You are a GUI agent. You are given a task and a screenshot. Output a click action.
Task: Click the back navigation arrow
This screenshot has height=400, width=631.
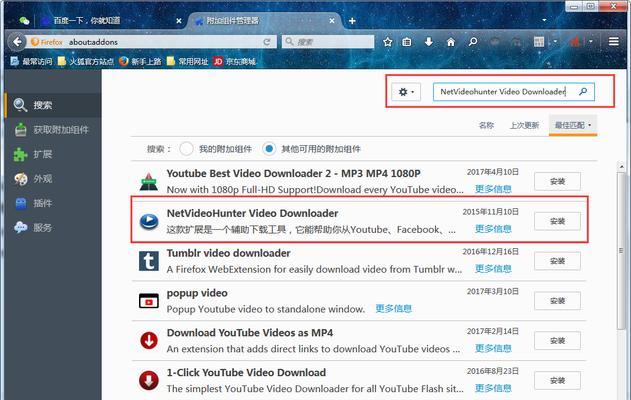[17, 41]
